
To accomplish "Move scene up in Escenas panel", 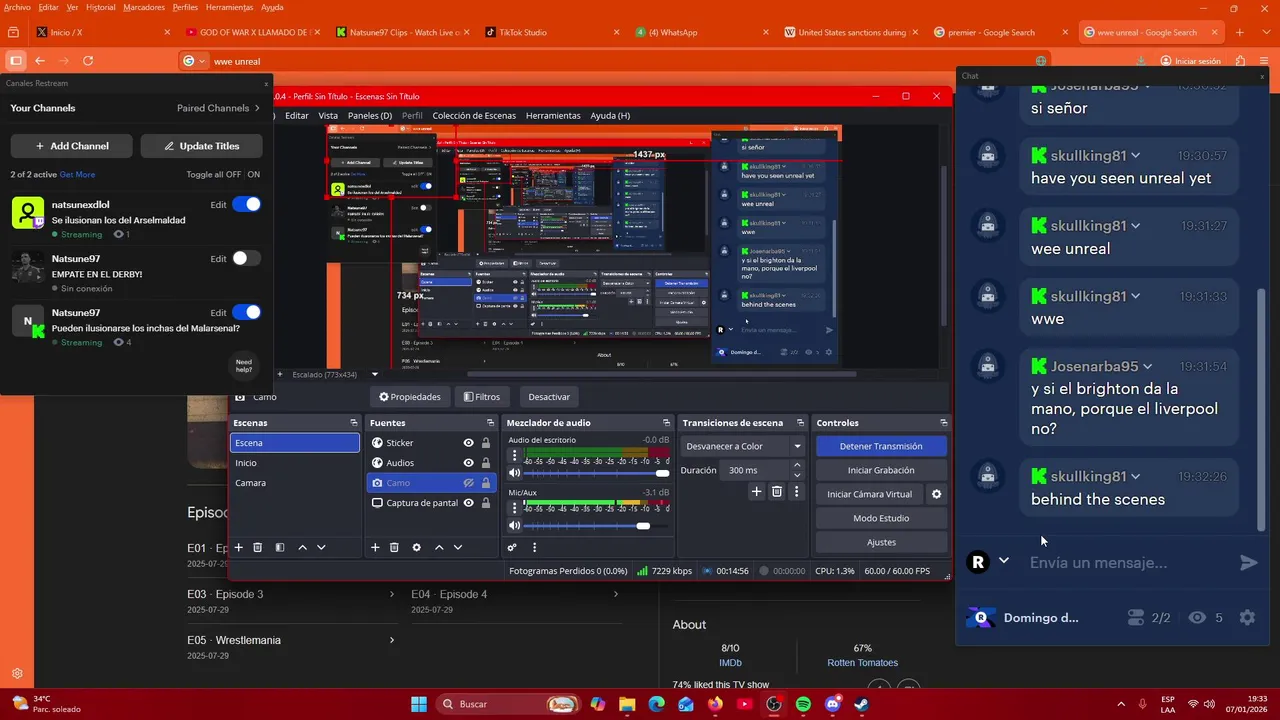I will 302,547.
